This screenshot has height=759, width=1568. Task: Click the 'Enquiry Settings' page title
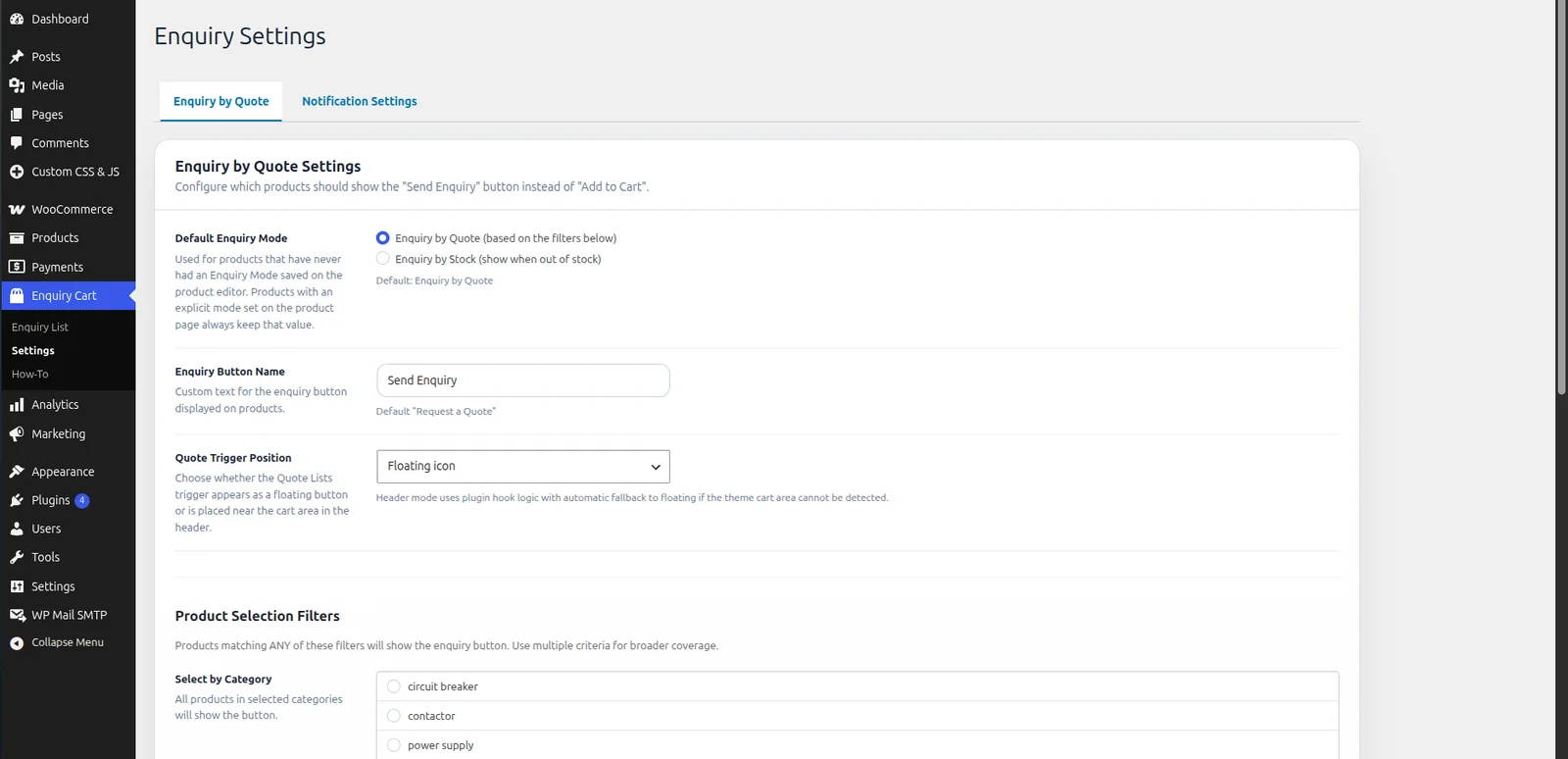240,36
